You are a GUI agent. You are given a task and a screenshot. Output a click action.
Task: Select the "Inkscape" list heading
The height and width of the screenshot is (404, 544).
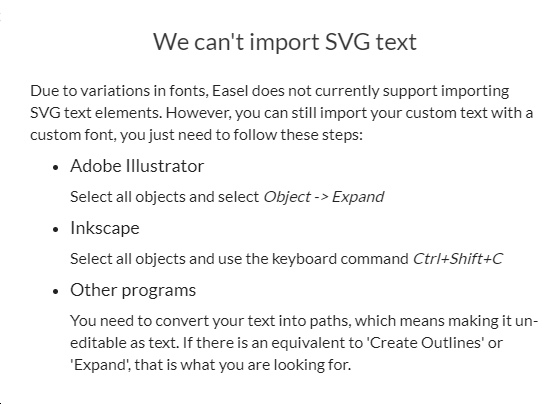click(105, 228)
